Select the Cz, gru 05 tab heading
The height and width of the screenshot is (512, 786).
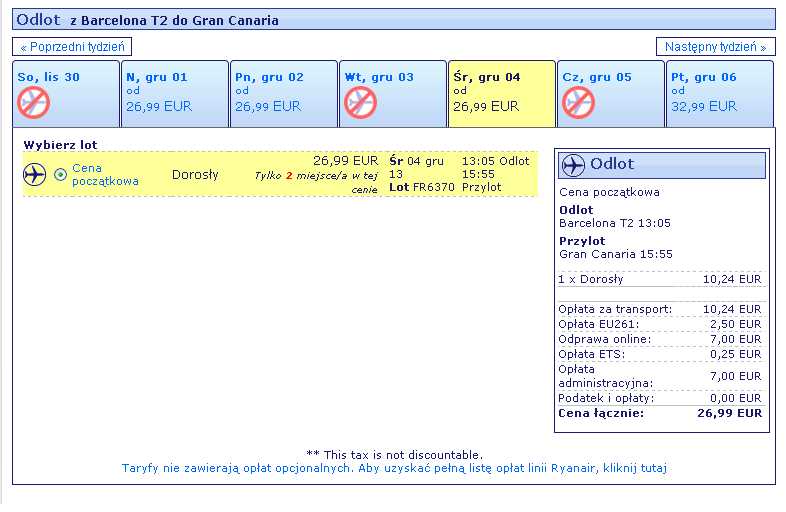(x=597, y=77)
